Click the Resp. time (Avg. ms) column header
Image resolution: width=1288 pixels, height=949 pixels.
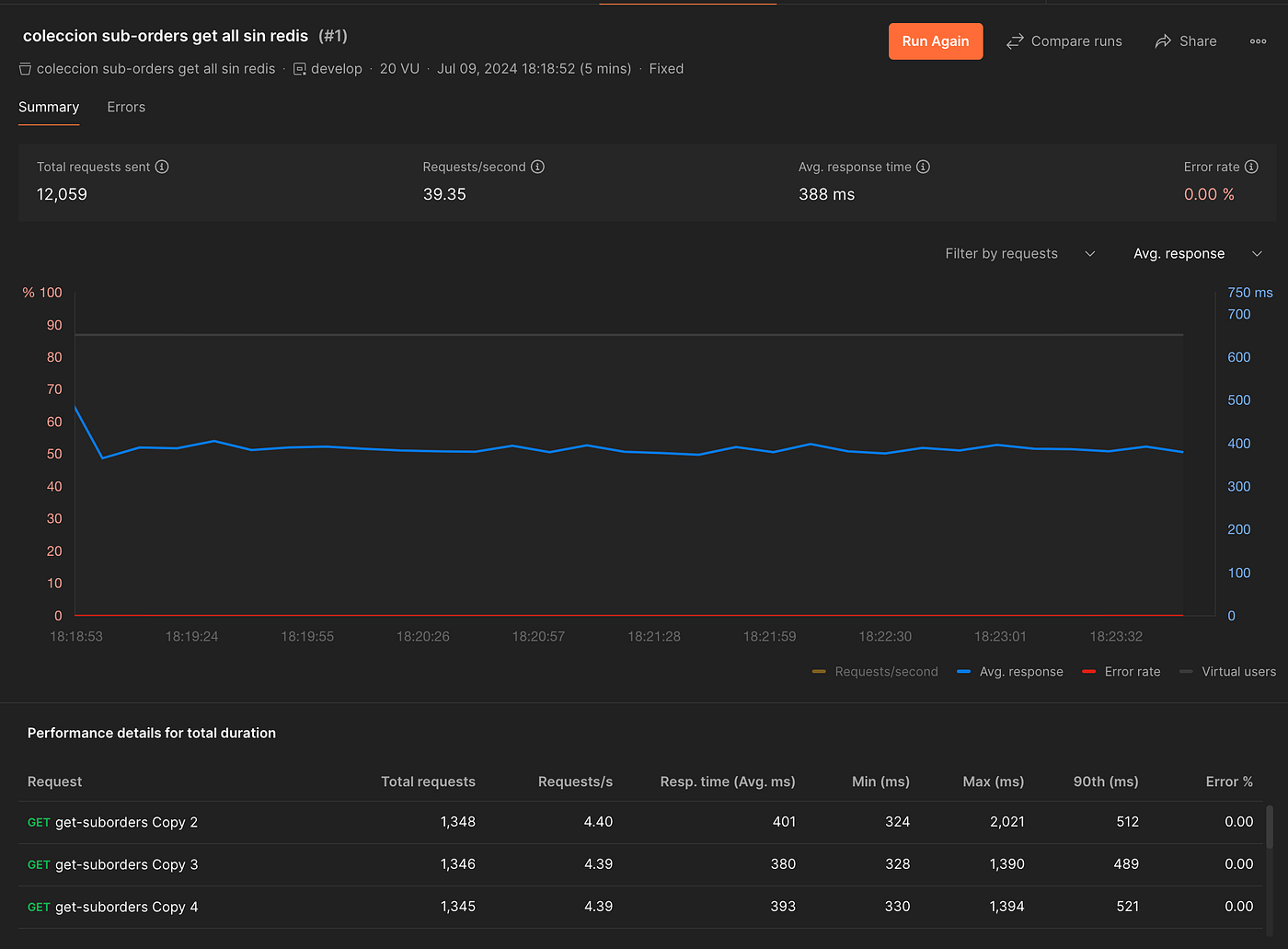pyautogui.click(x=728, y=781)
